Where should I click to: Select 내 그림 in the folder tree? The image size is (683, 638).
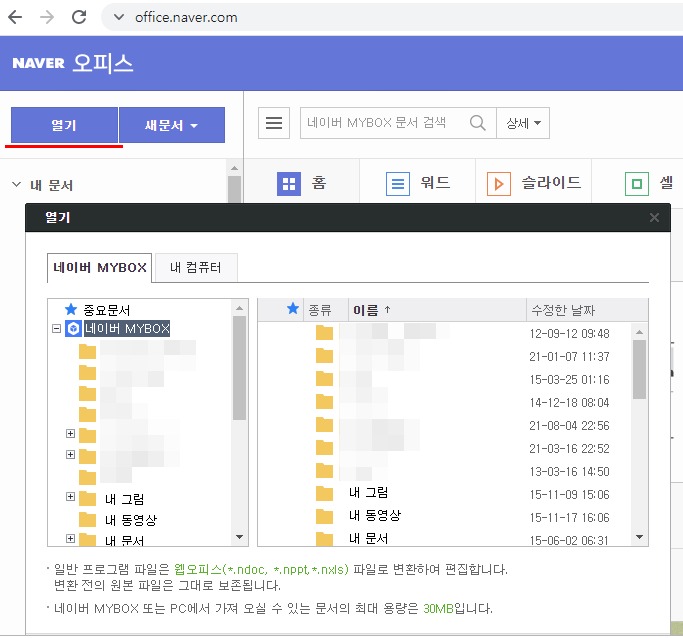pyautogui.click(x=125, y=499)
